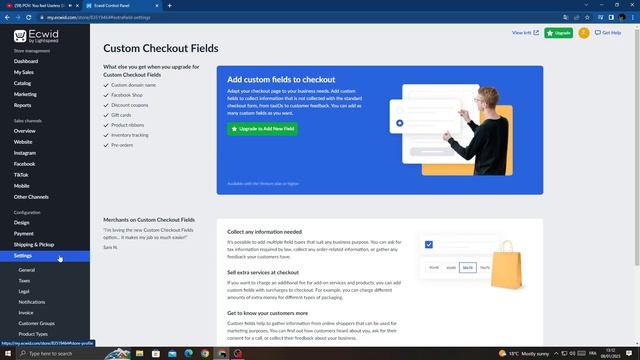
Task: Open Google Chrome from taskbar
Action: [x=205, y=353]
